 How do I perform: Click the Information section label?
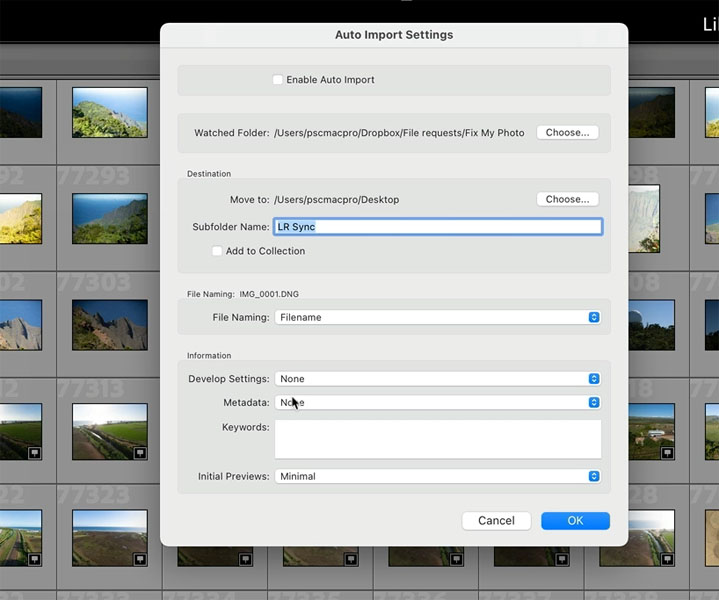coord(209,356)
